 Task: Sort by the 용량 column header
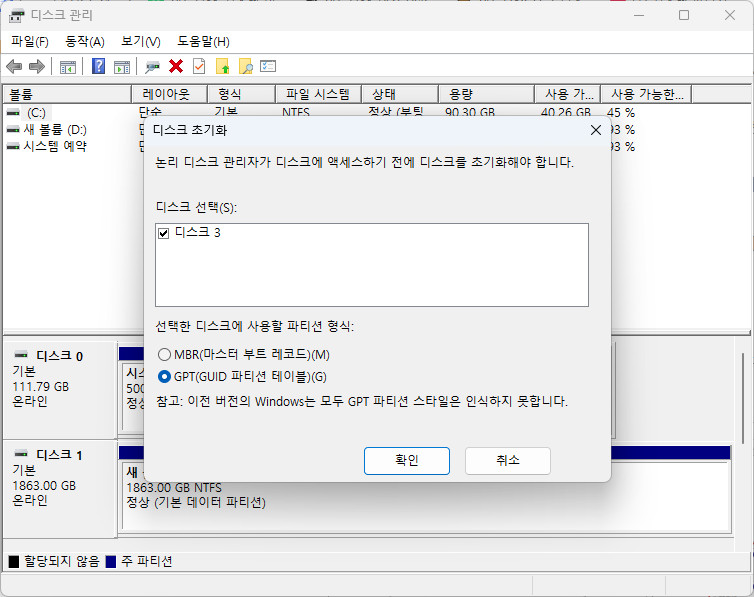point(487,94)
